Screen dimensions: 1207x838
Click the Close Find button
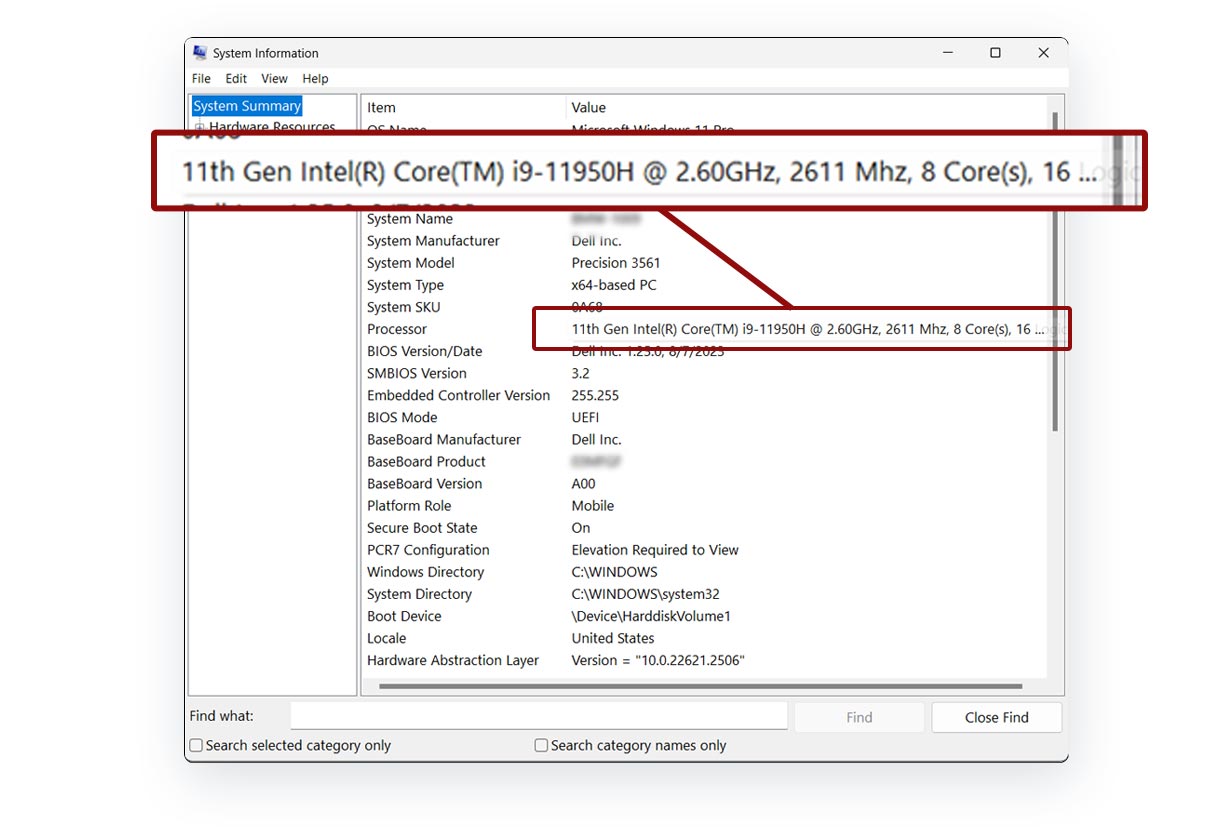pos(996,717)
